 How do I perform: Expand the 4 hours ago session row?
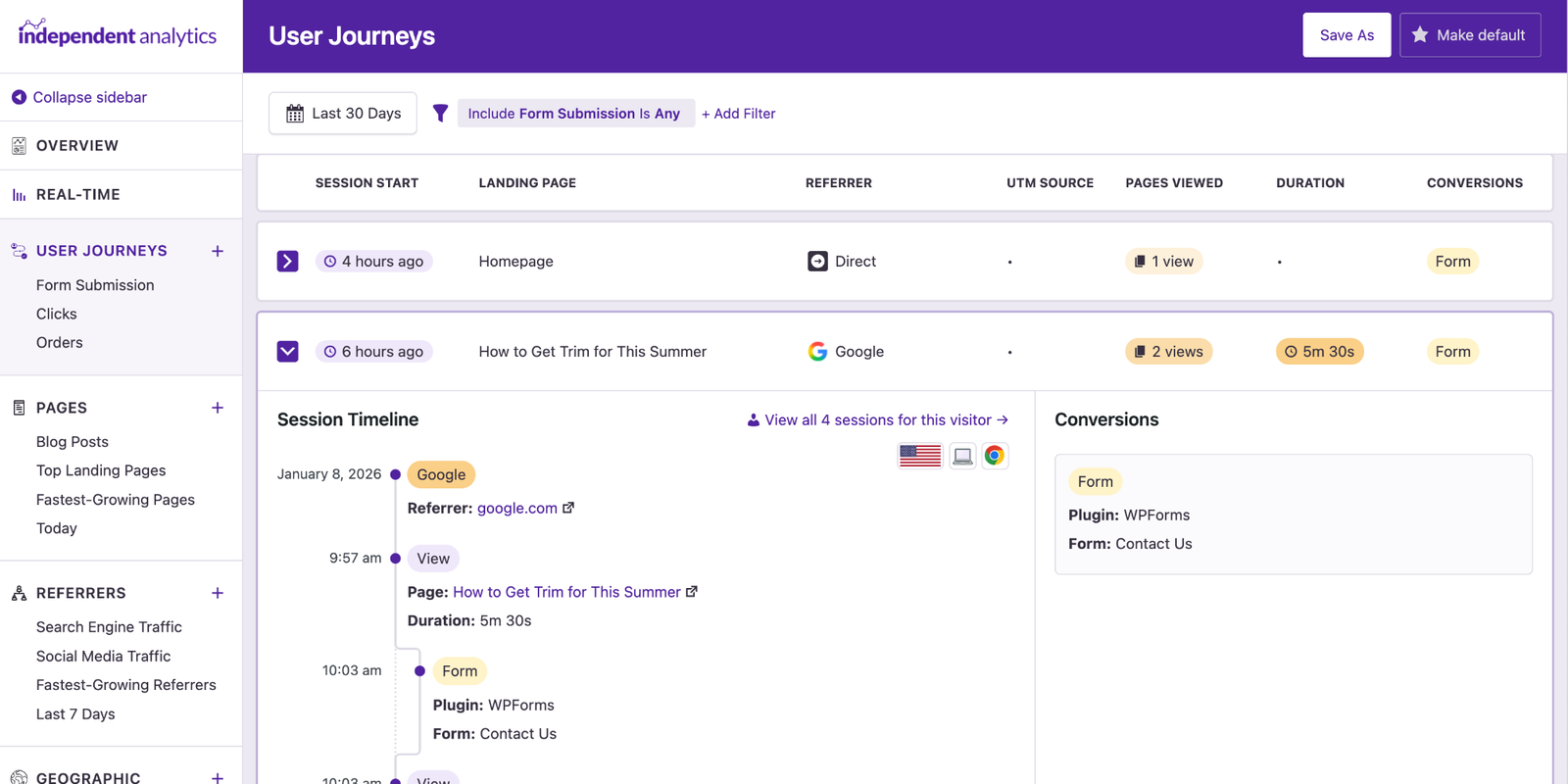pyautogui.click(x=287, y=262)
